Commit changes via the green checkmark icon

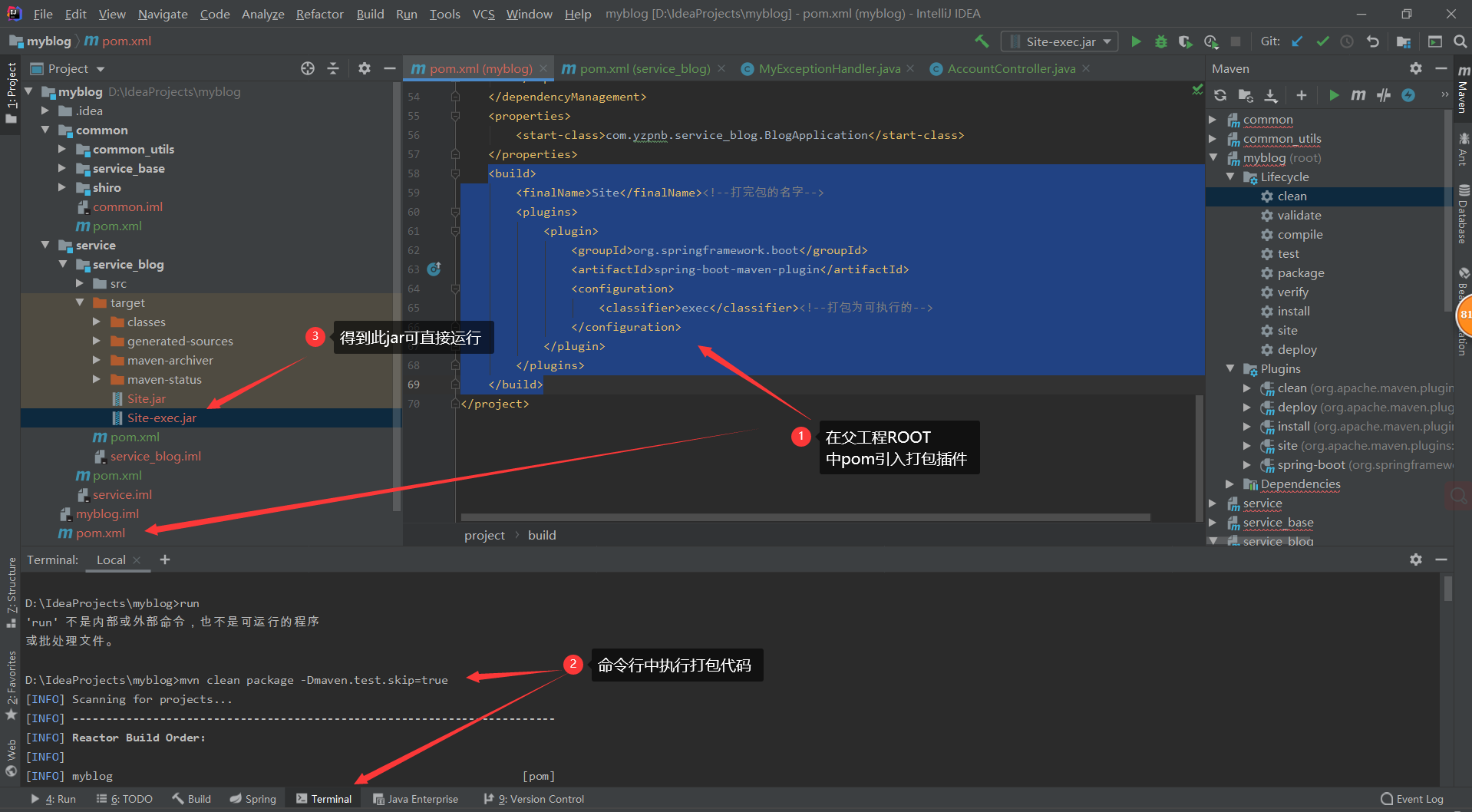[x=1322, y=41]
